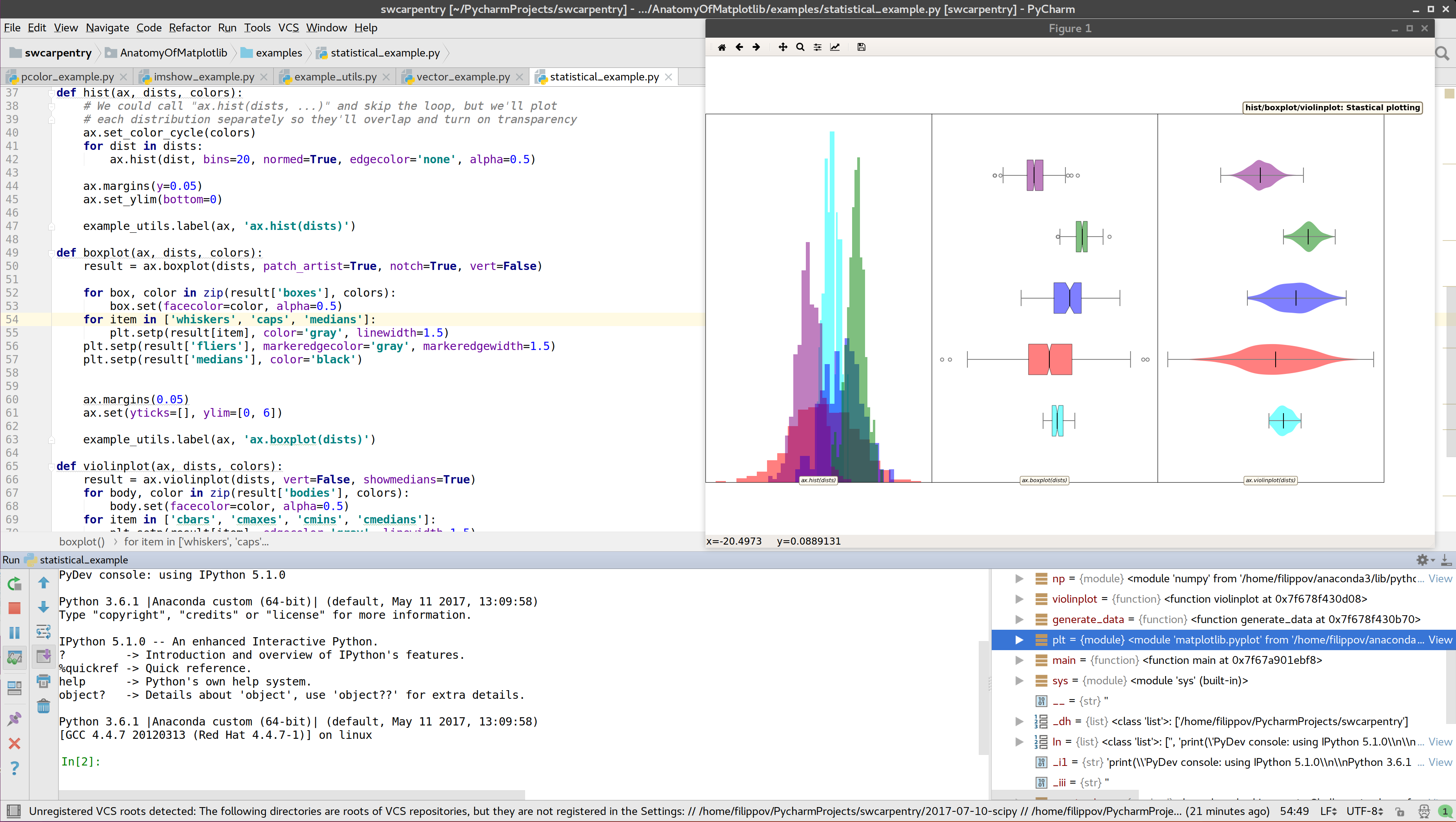Save the figure using the toolbar save icon
Image resolution: width=1456 pixels, height=822 pixels.
(x=862, y=47)
